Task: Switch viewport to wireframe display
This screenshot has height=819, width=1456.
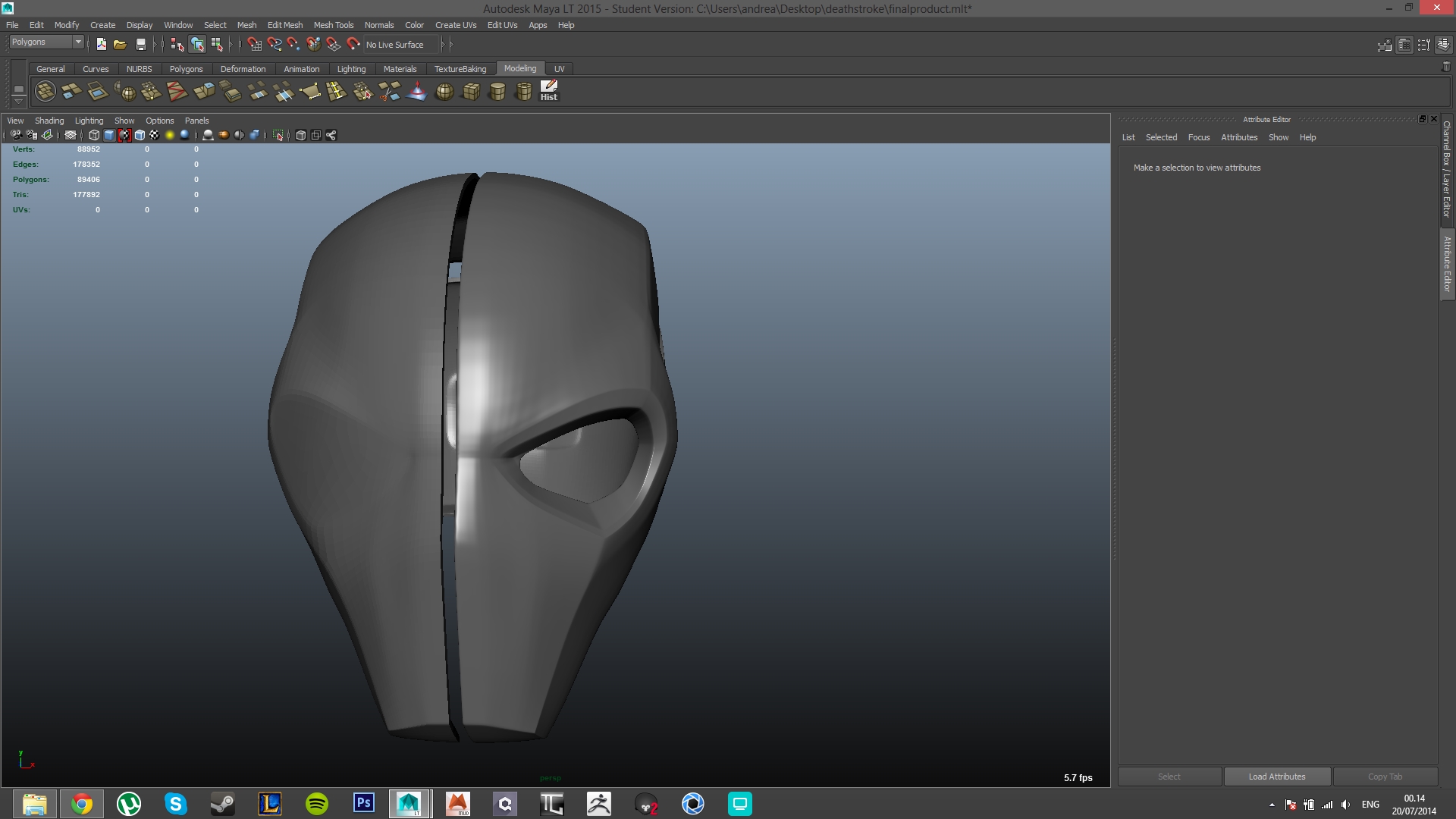Action: click(94, 135)
